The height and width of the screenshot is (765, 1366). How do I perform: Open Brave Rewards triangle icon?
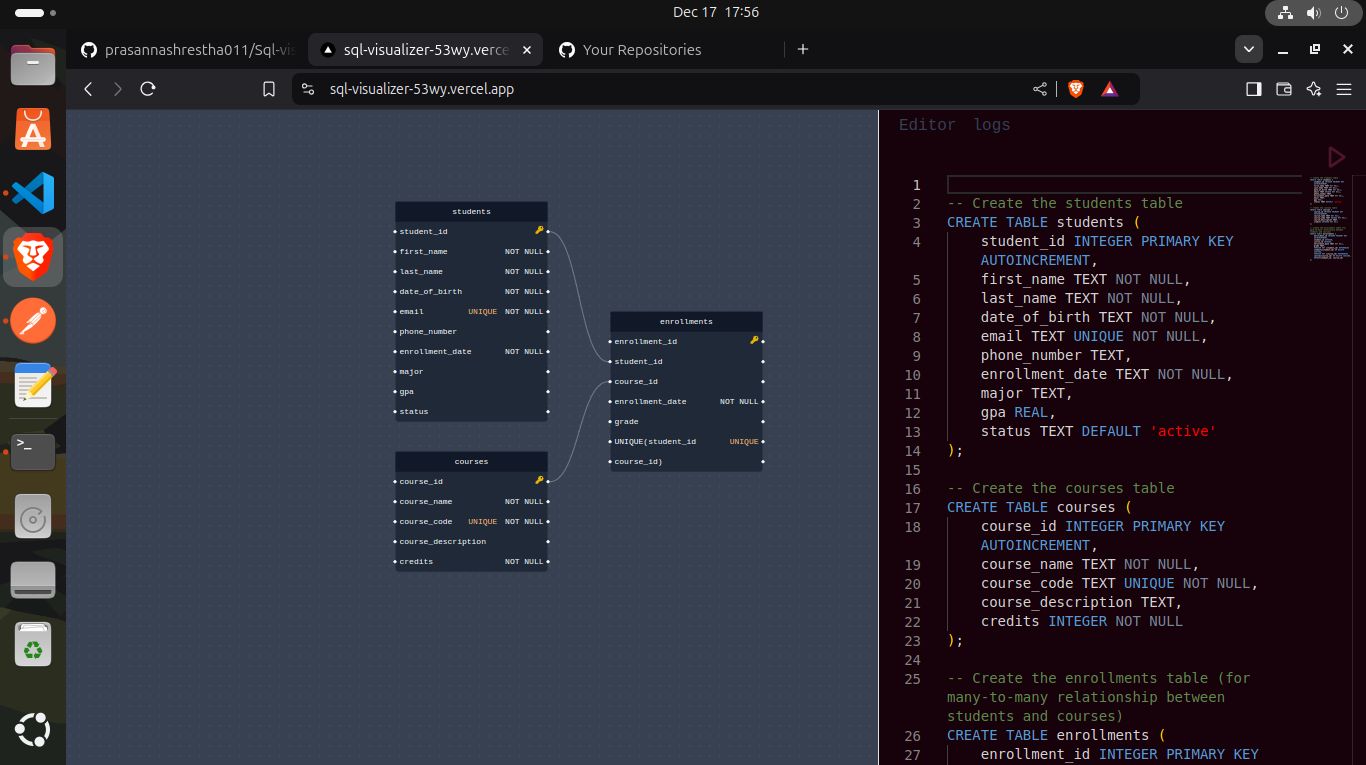[x=1110, y=89]
